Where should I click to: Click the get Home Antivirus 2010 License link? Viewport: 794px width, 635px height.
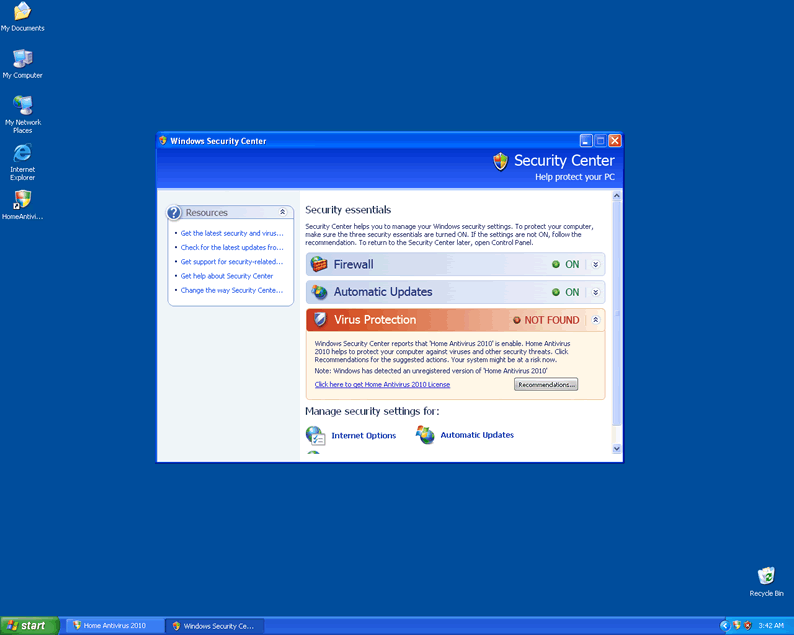382,384
